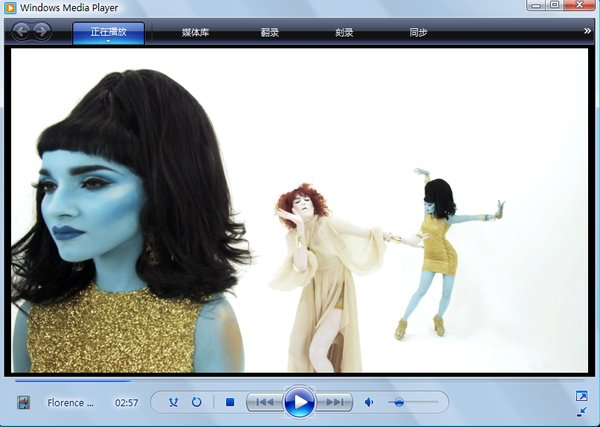
Task: Click the large Play button
Action: [x=300, y=402]
